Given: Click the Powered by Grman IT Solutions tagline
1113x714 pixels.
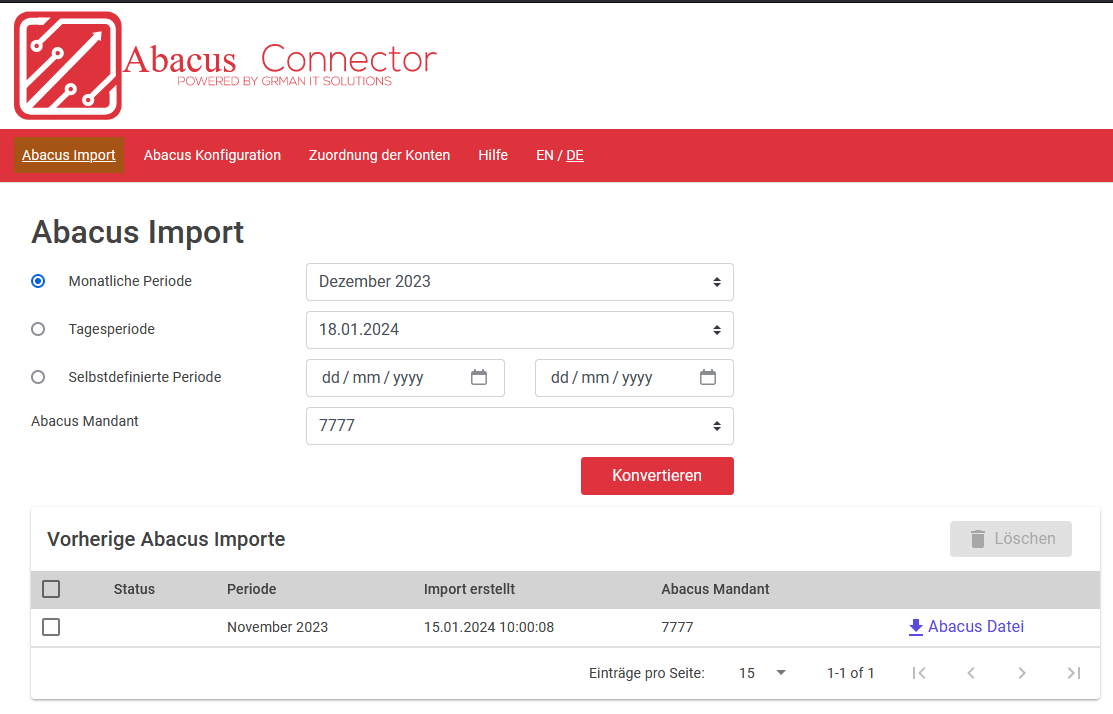Looking at the screenshot, I should pos(285,82).
